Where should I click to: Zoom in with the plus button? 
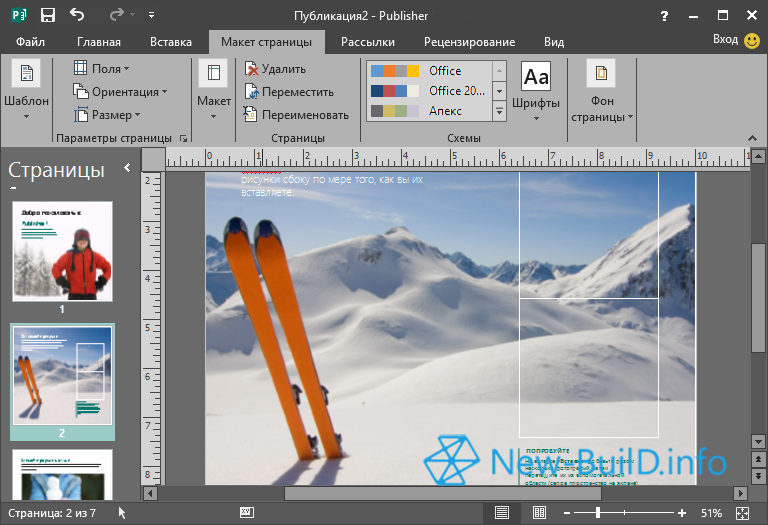point(682,513)
